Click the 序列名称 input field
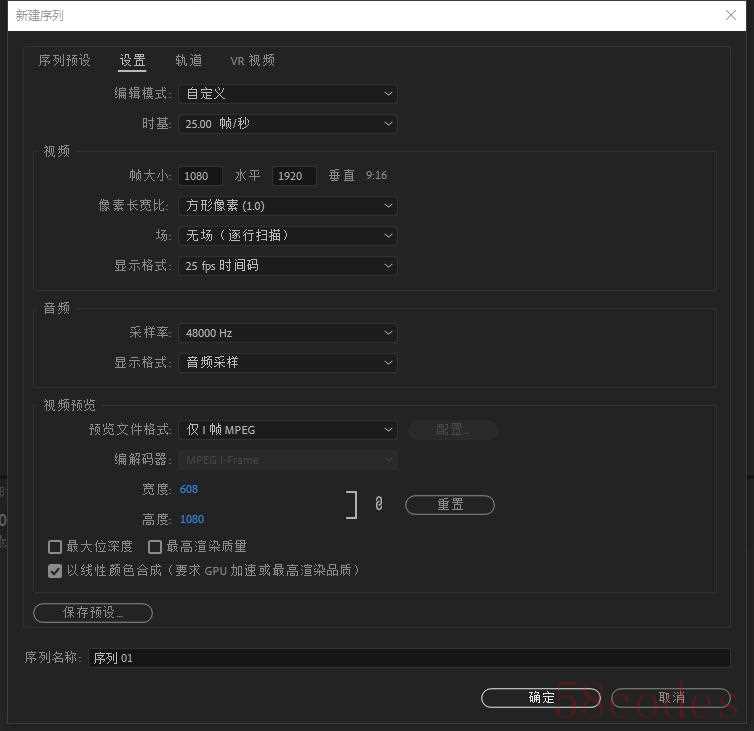The height and width of the screenshot is (731, 754). 409,658
